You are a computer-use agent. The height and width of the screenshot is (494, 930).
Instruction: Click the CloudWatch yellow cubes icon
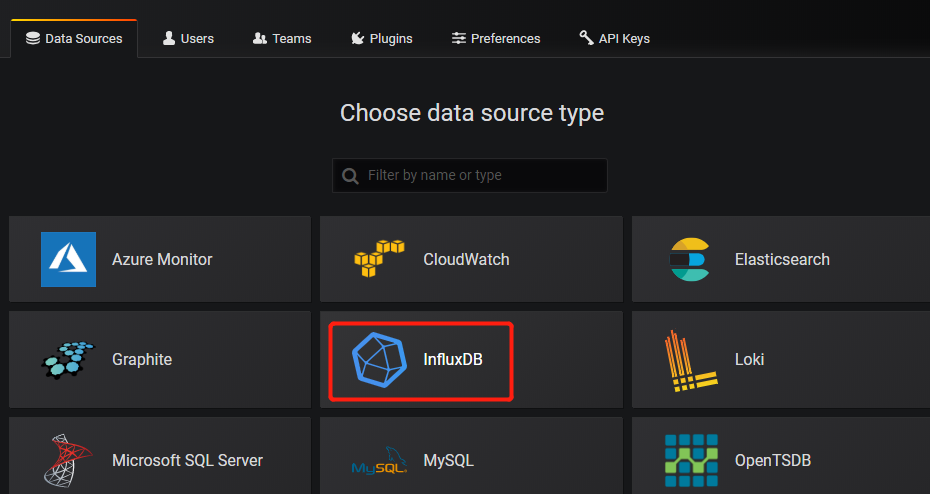point(380,259)
